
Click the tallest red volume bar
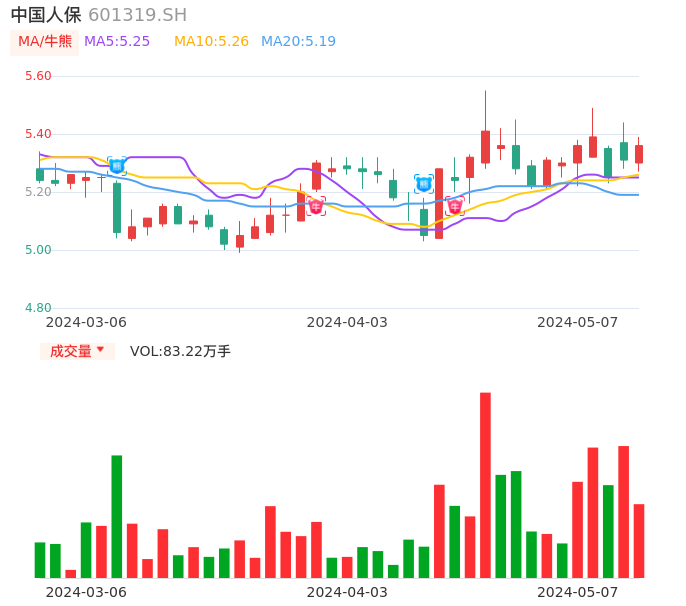pyautogui.click(x=485, y=485)
